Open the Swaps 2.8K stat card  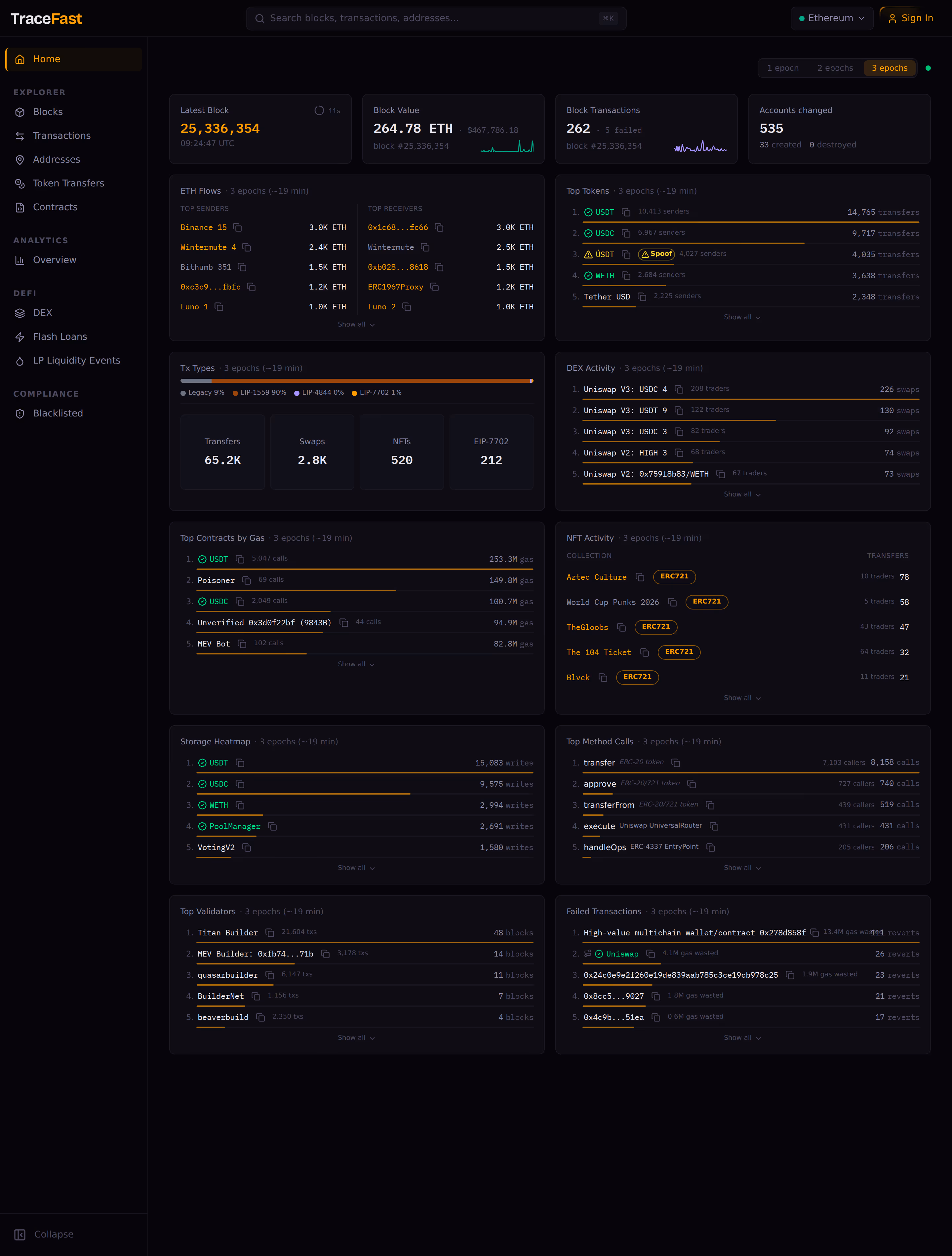312,452
